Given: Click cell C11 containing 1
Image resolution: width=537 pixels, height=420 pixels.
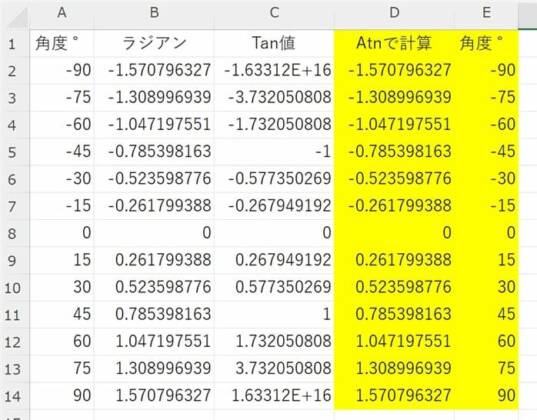Looking at the screenshot, I should coord(274,314).
